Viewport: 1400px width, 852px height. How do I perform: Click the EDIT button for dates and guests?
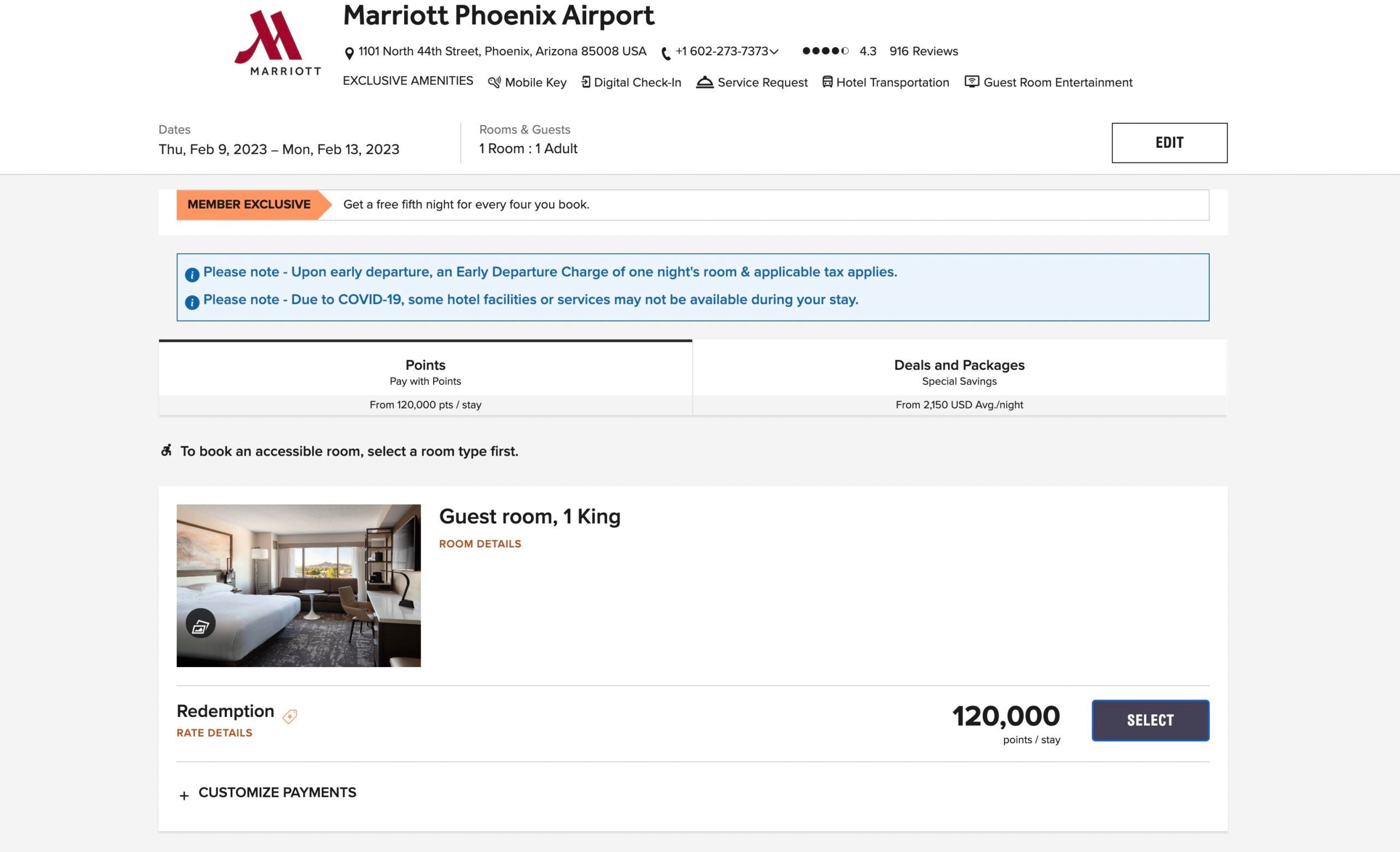point(1169,143)
